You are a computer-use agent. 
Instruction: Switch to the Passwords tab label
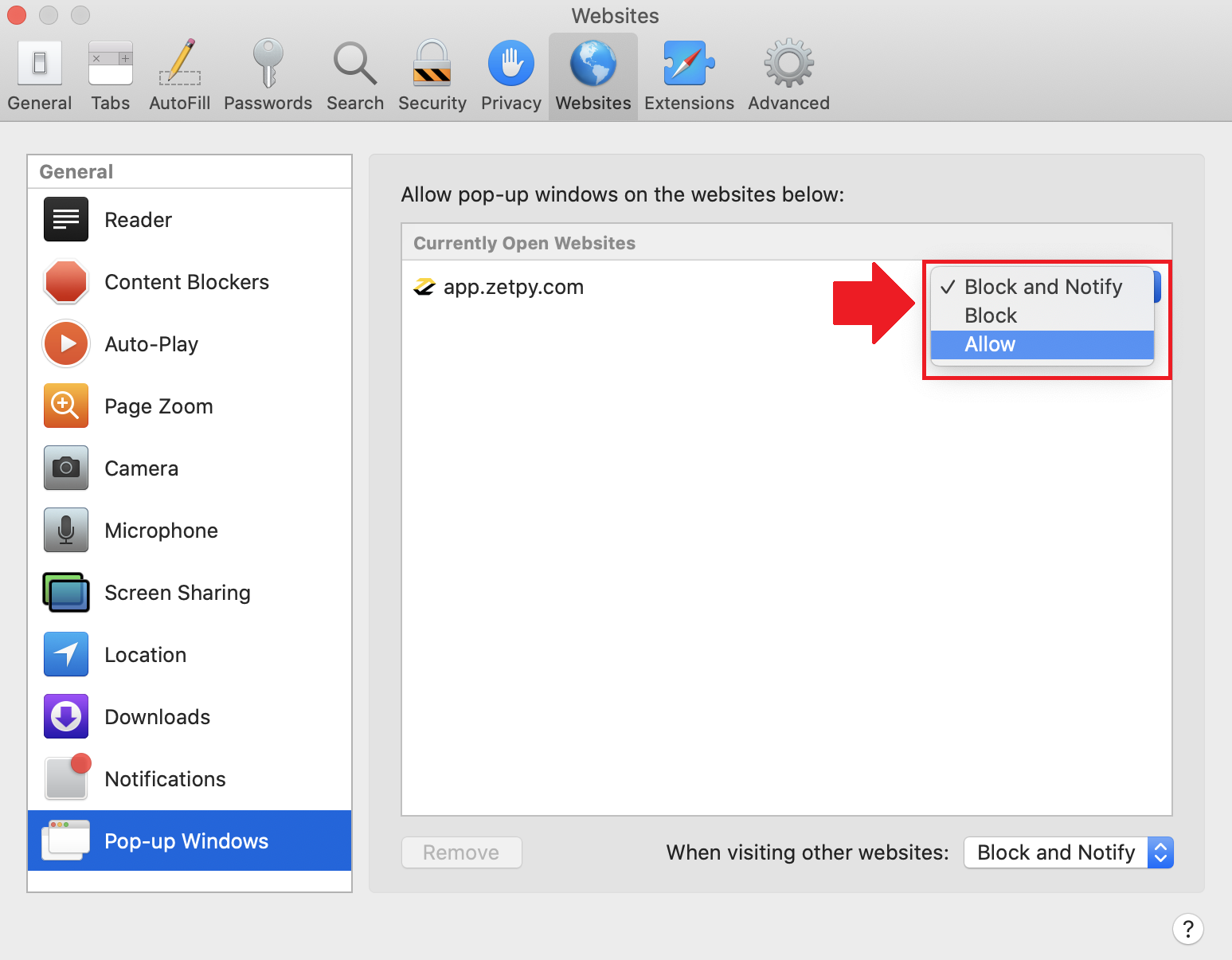coord(268,104)
